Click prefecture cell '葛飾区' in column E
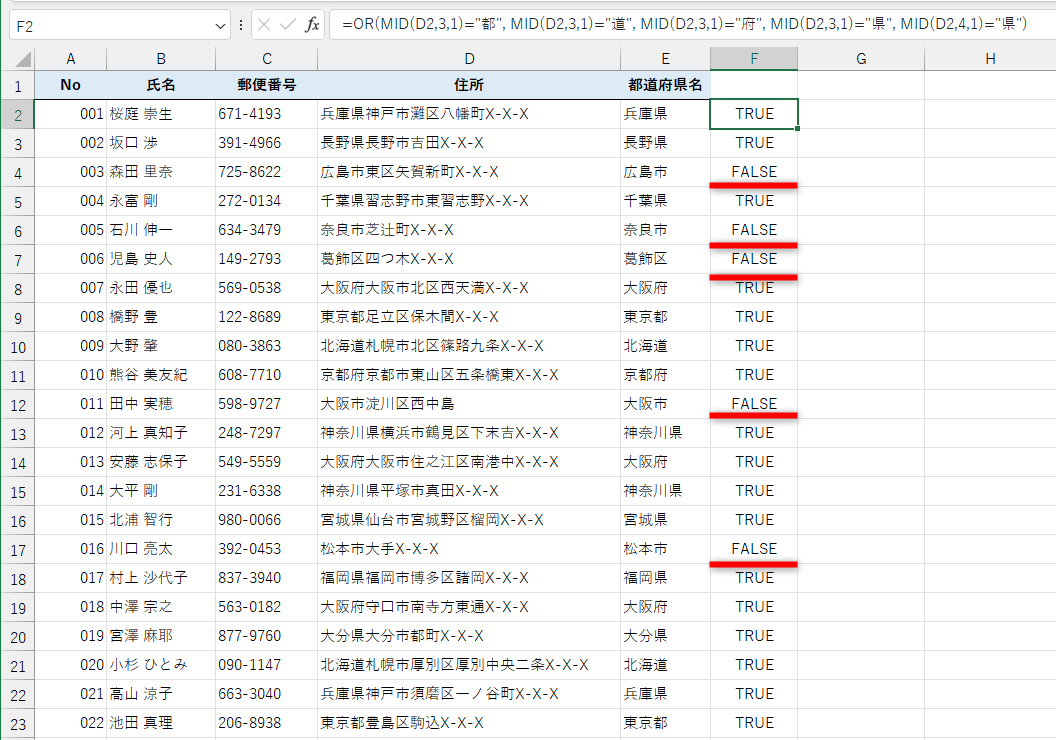 [665, 259]
